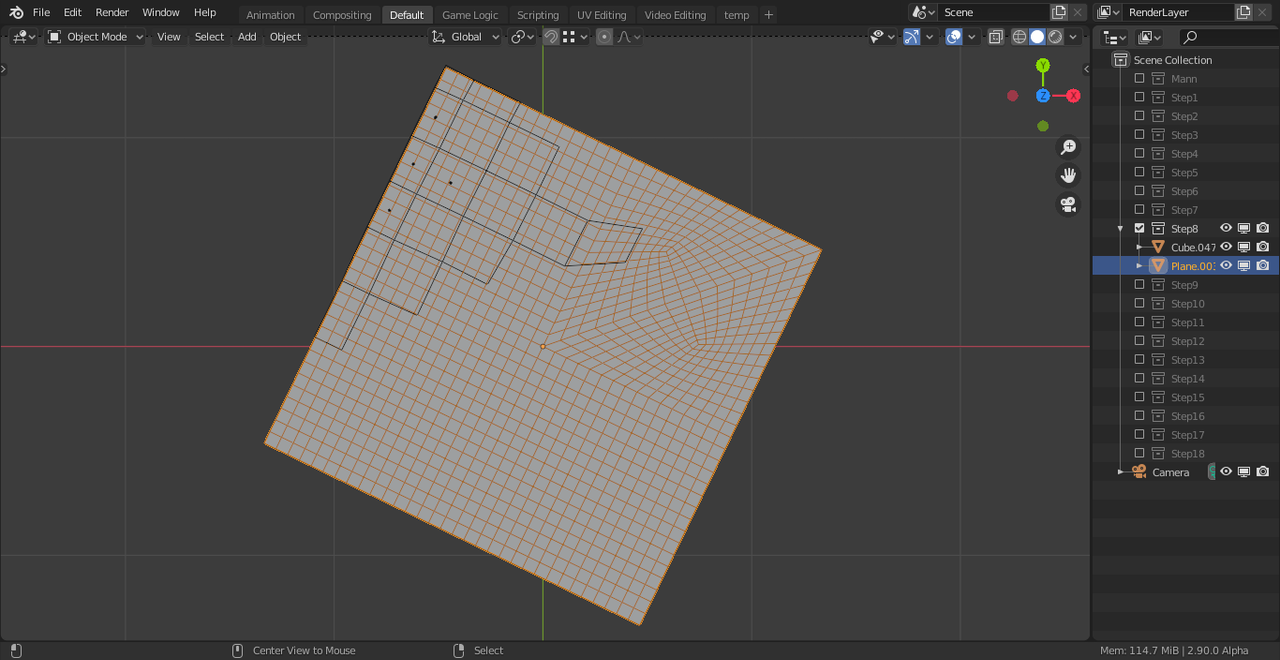Open the viewport View menu
Image resolution: width=1280 pixels, height=660 pixels.
[x=169, y=37]
